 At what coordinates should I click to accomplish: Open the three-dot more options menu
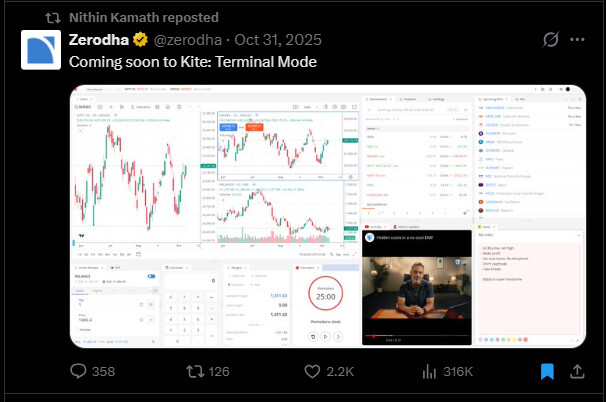tap(579, 41)
